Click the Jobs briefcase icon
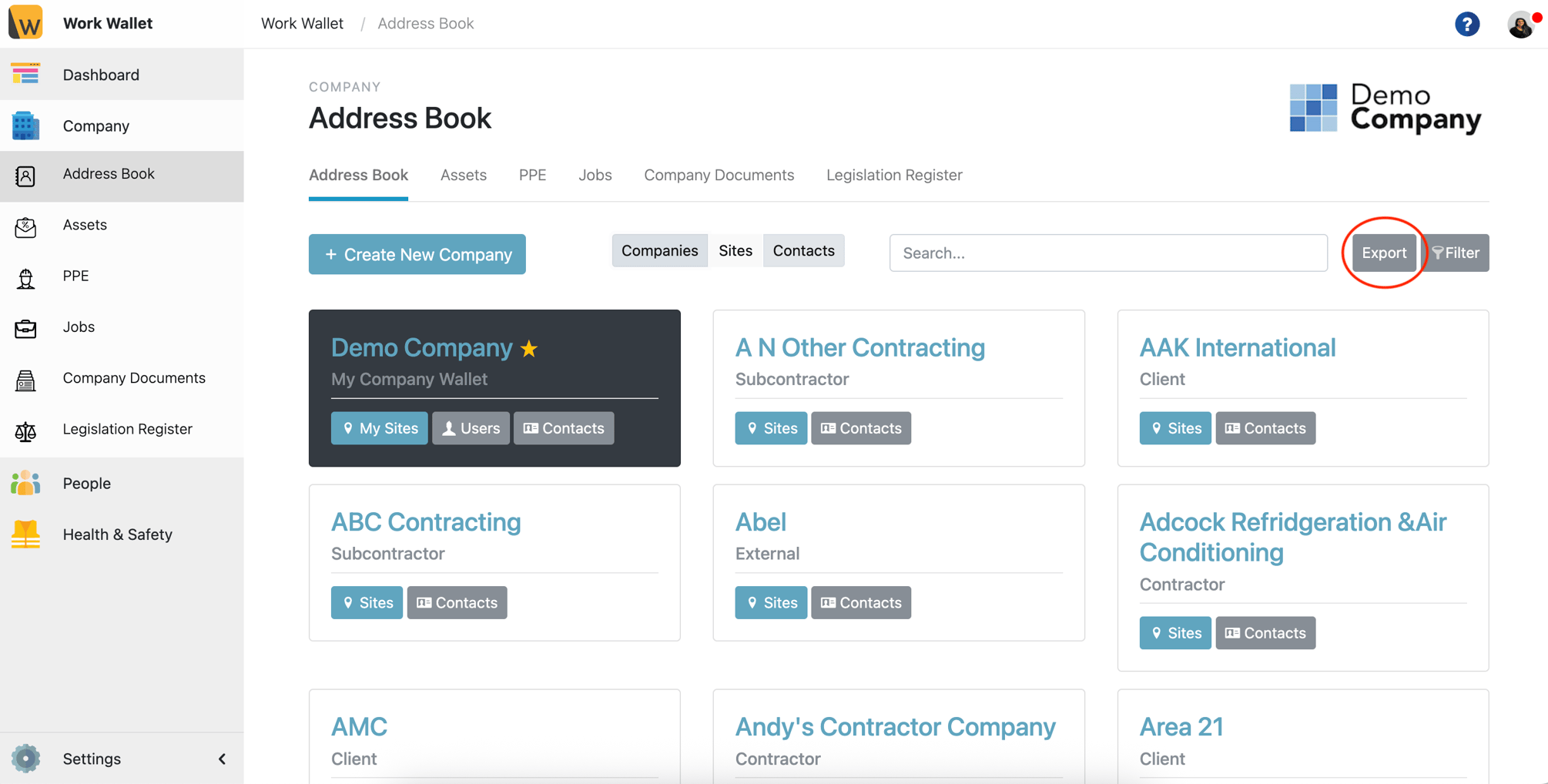1548x784 pixels. coord(25,327)
